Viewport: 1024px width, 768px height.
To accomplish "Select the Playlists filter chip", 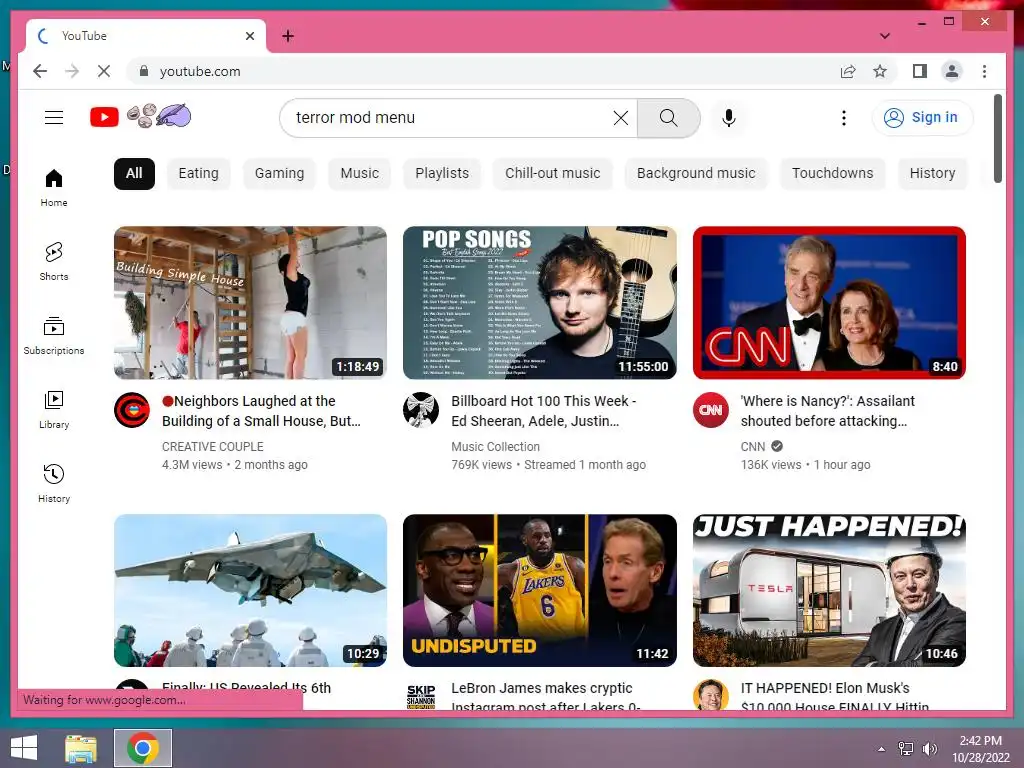I will [442, 174].
